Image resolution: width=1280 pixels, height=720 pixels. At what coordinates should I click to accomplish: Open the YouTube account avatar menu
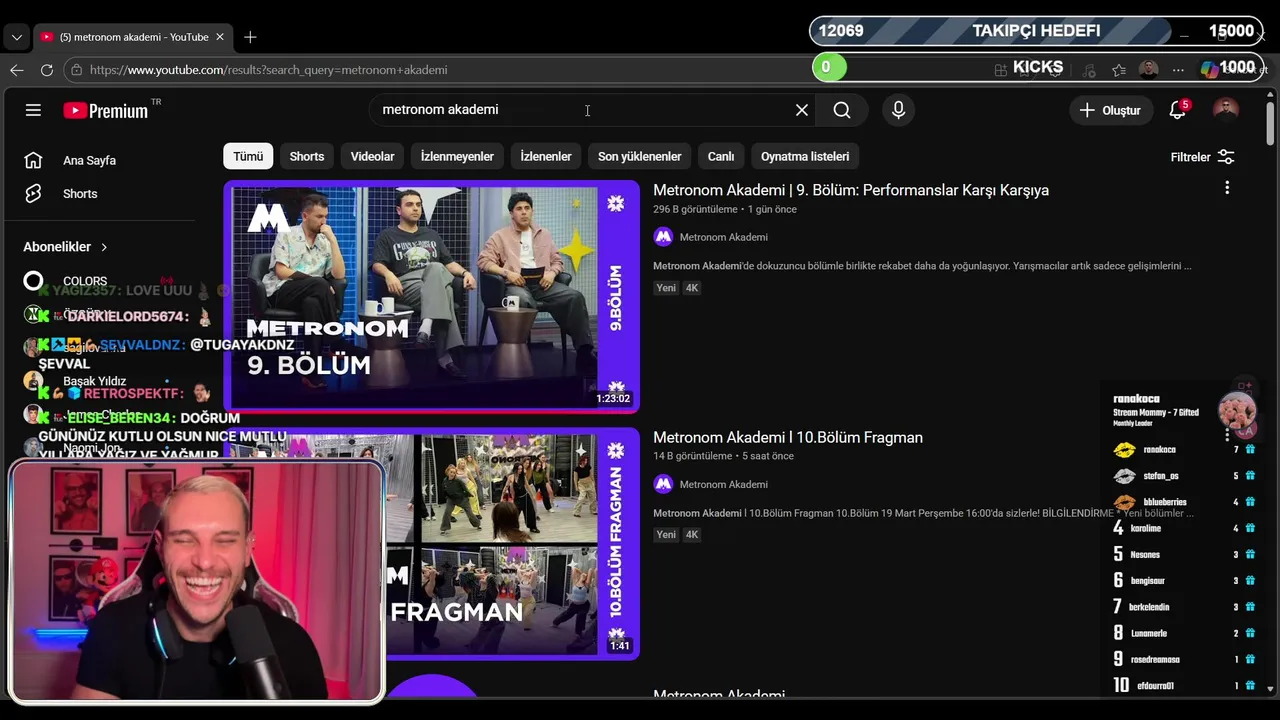click(x=1226, y=110)
